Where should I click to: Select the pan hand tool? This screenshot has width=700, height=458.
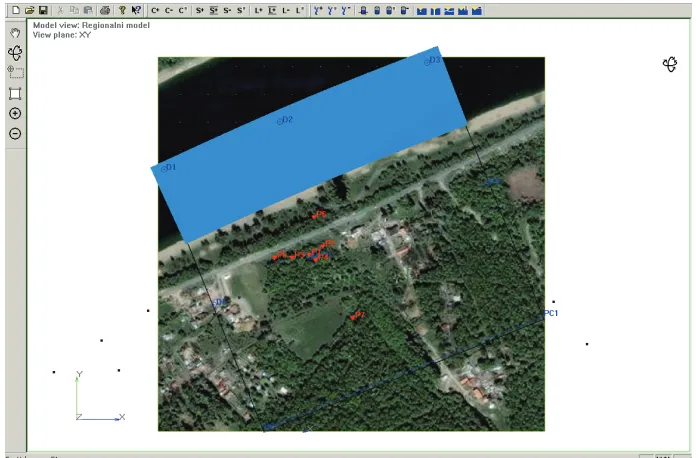pos(15,33)
